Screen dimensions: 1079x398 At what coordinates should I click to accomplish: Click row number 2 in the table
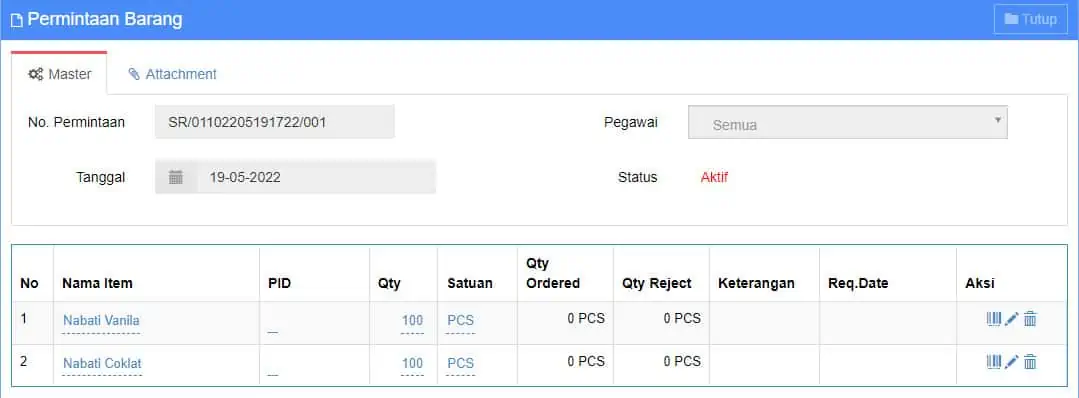coord(24,361)
